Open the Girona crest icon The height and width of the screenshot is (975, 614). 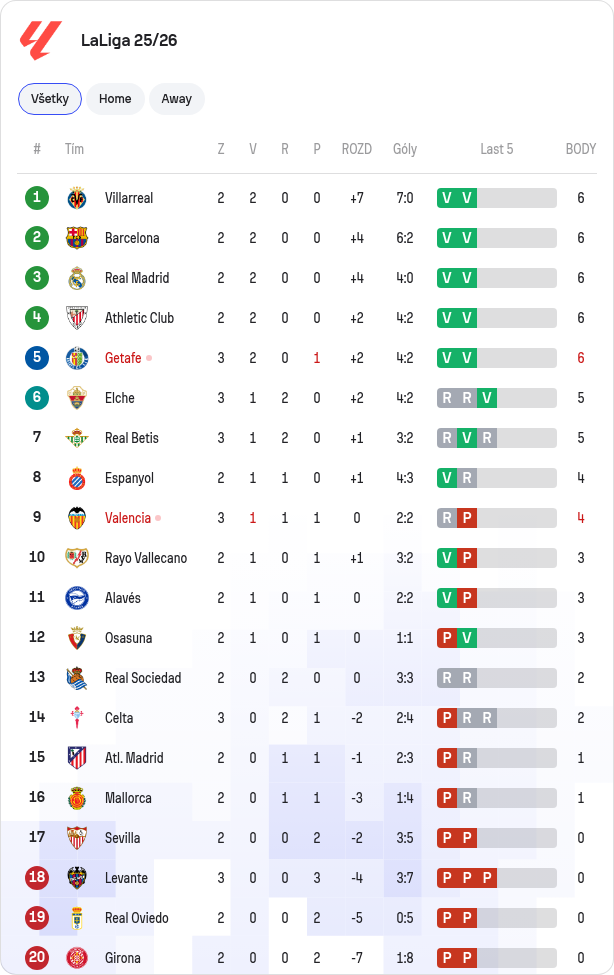(x=77, y=958)
